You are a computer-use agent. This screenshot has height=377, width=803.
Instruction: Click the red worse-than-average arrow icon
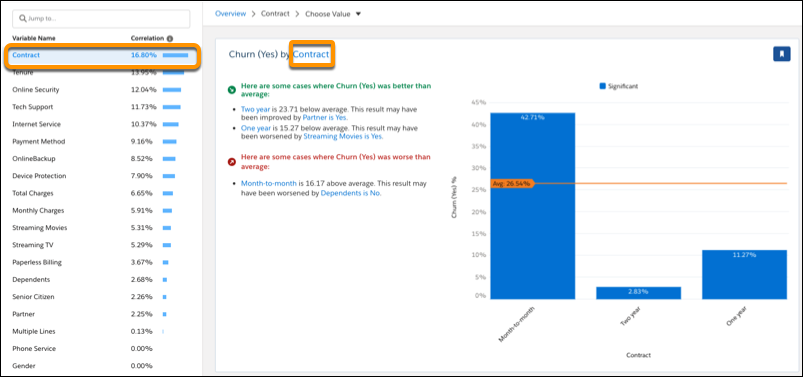(x=232, y=162)
